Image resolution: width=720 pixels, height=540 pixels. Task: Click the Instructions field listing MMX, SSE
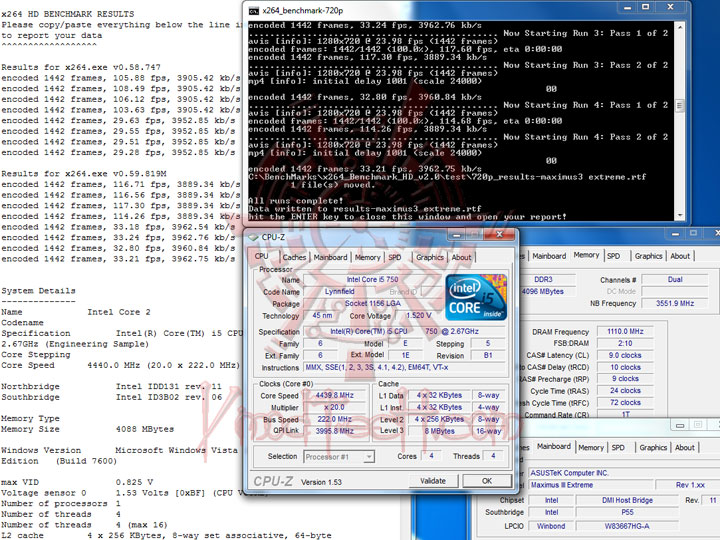(x=404, y=368)
